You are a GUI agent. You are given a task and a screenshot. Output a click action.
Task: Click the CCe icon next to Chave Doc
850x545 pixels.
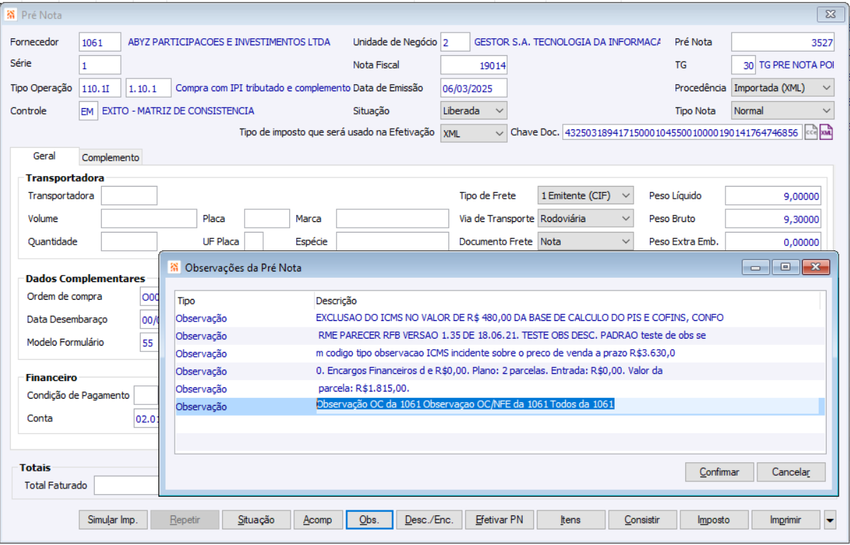(811, 132)
